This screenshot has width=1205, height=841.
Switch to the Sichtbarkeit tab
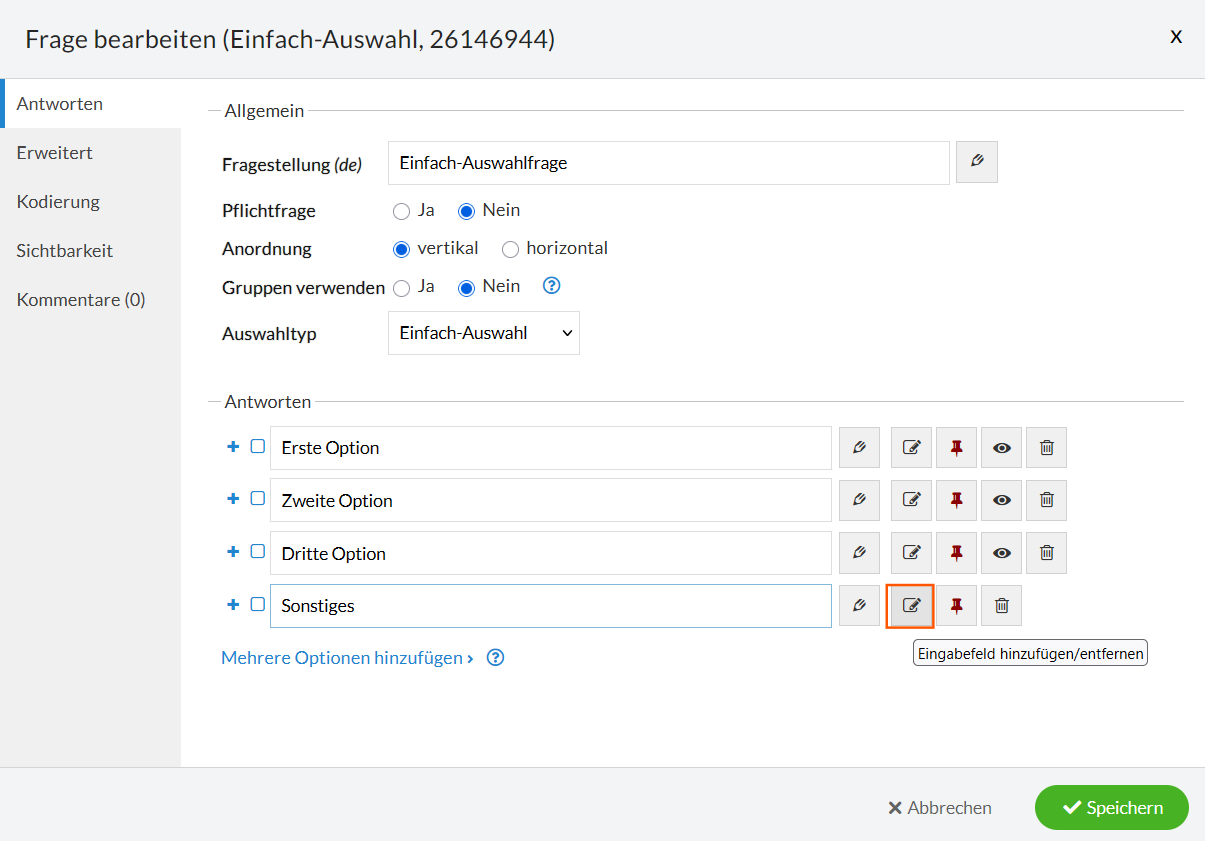point(65,251)
